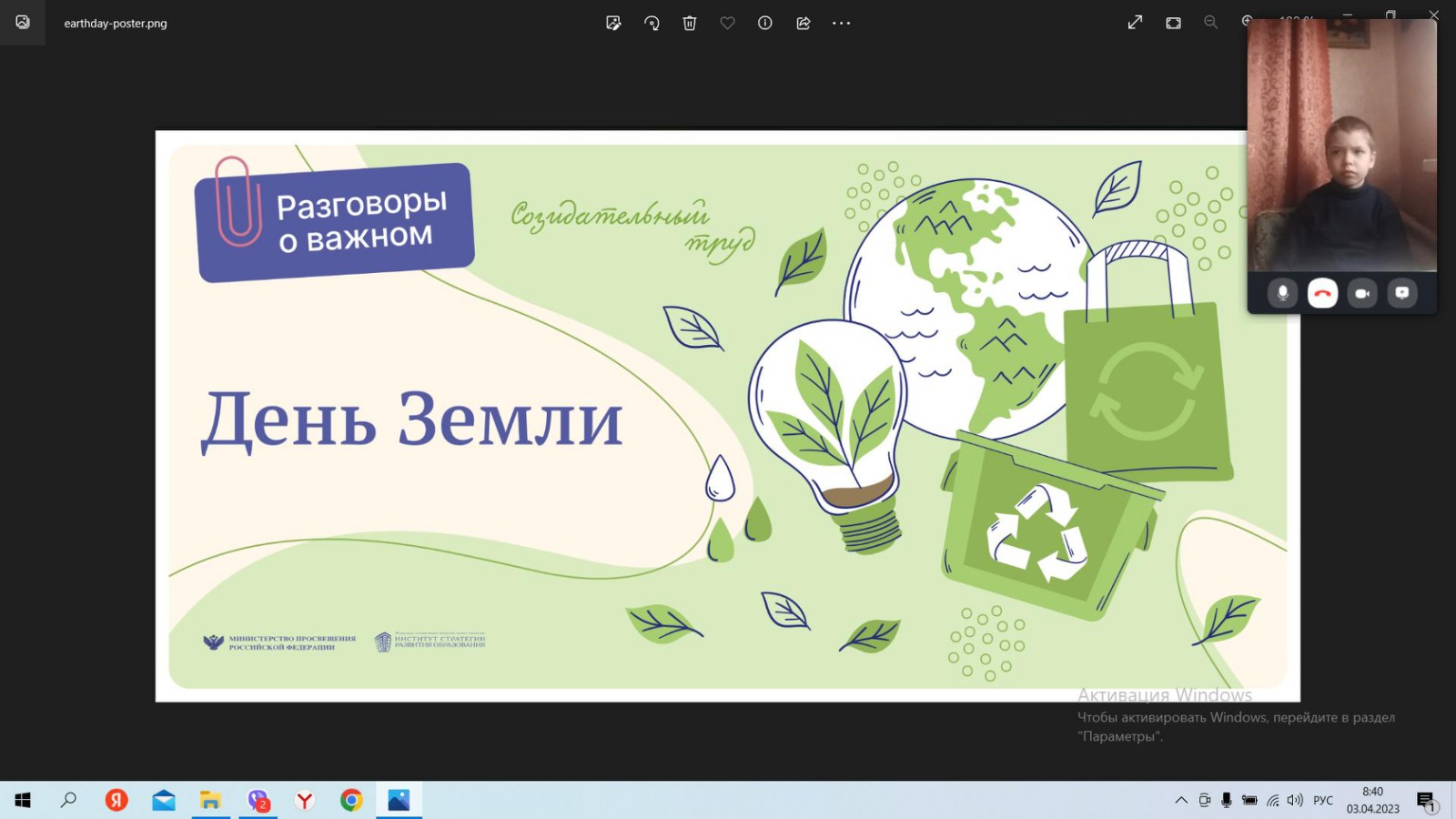The height and width of the screenshot is (819, 1456).
Task: Open Wi-Fi network tray icon
Action: pyautogui.click(x=1273, y=800)
